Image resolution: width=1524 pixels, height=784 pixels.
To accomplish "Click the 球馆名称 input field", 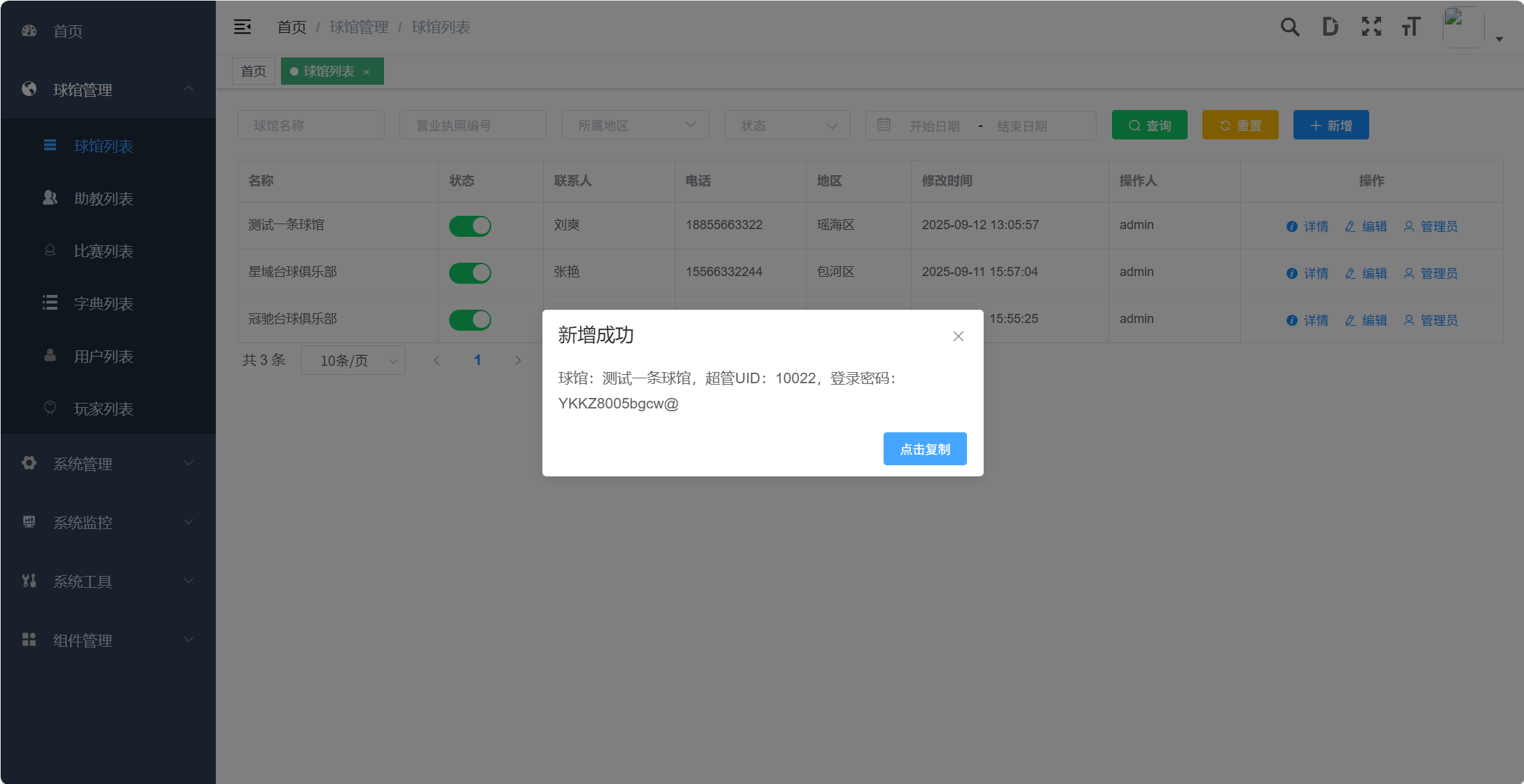I will pyautogui.click(x=310, y=125).
